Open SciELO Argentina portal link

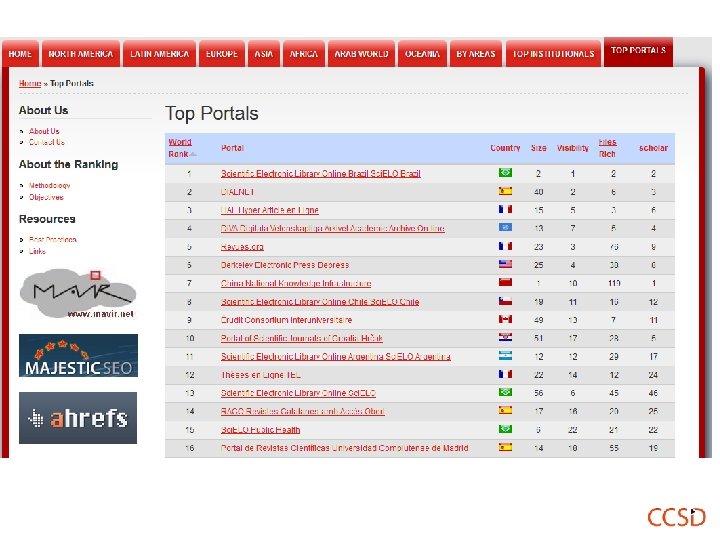336,356
